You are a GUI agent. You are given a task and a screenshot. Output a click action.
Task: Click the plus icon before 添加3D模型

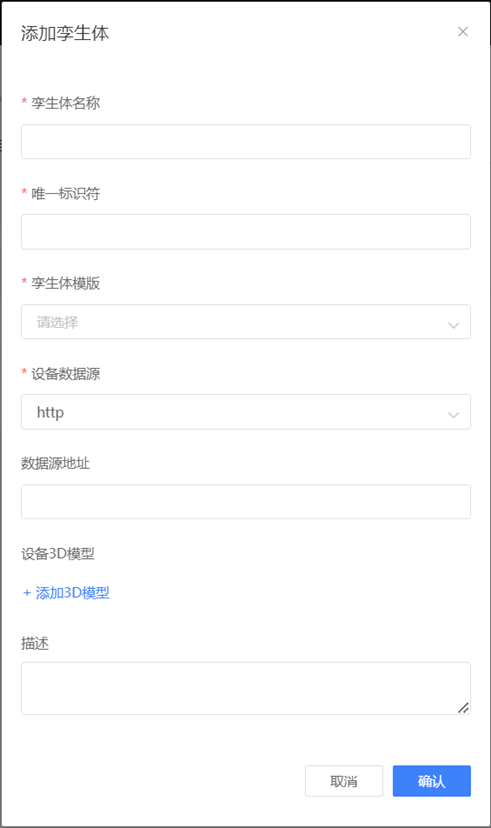click(27, 593)
